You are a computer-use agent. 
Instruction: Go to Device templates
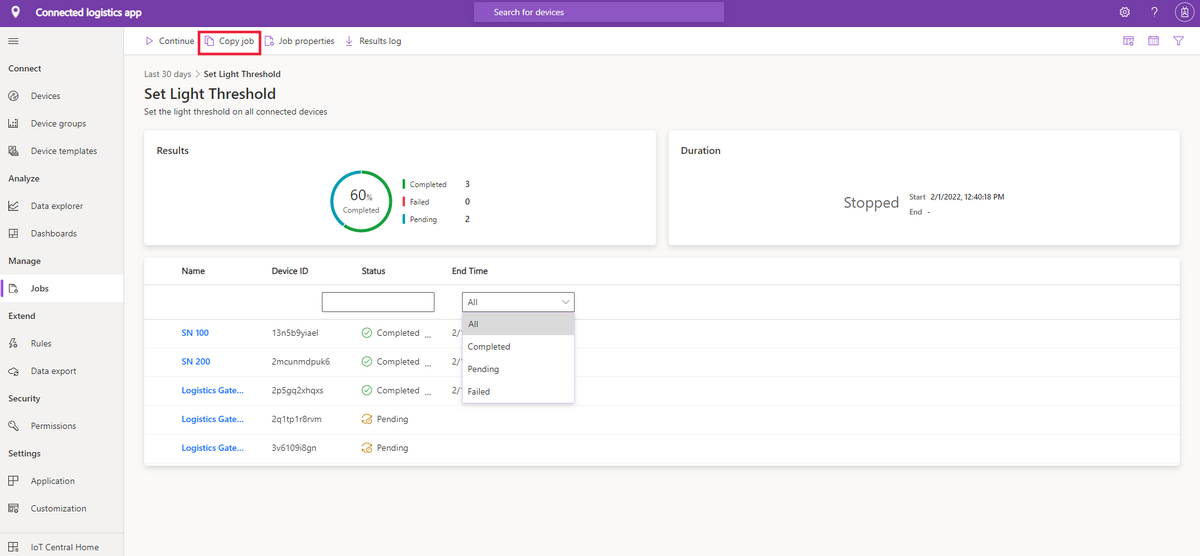click(62, 151)
